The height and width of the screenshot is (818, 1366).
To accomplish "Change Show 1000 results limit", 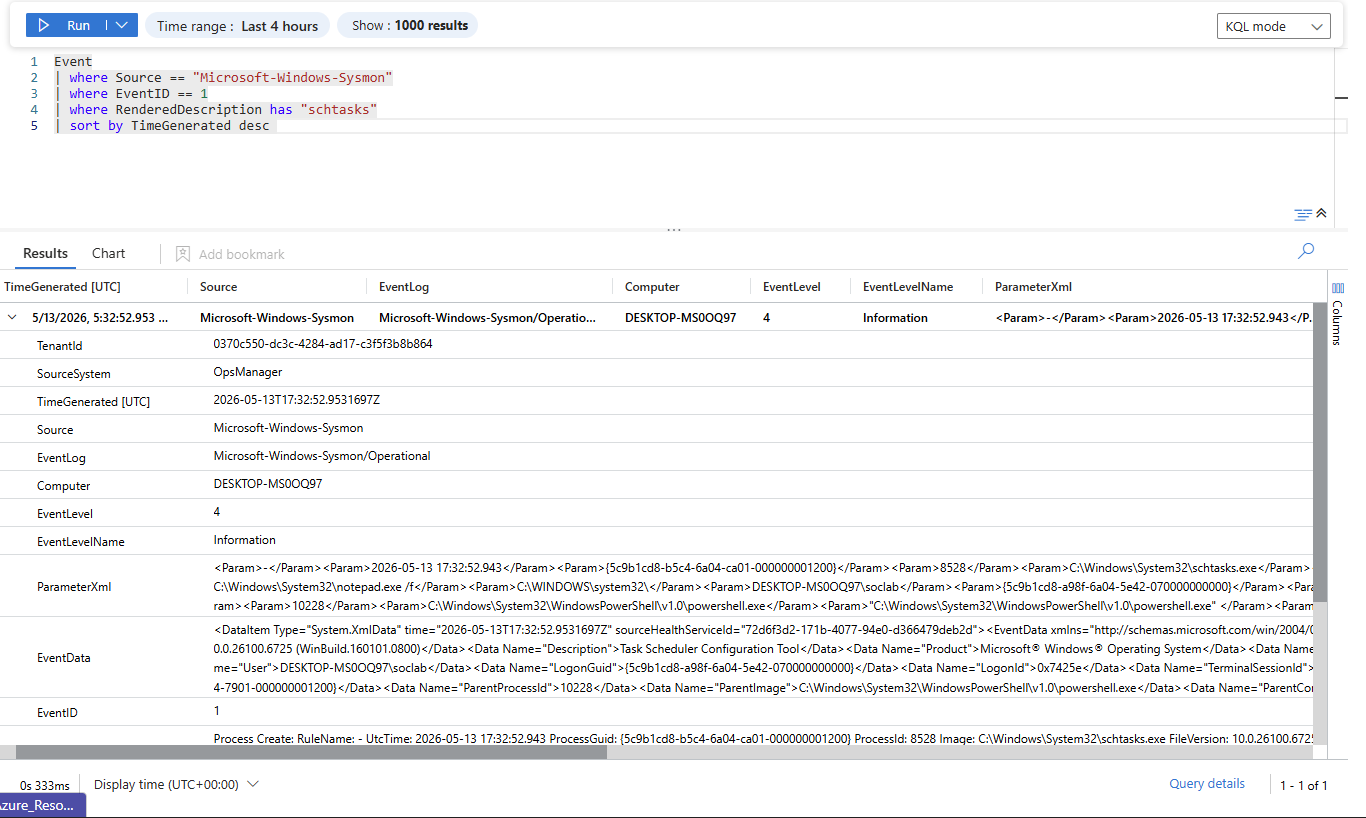I will click(408, 25).
